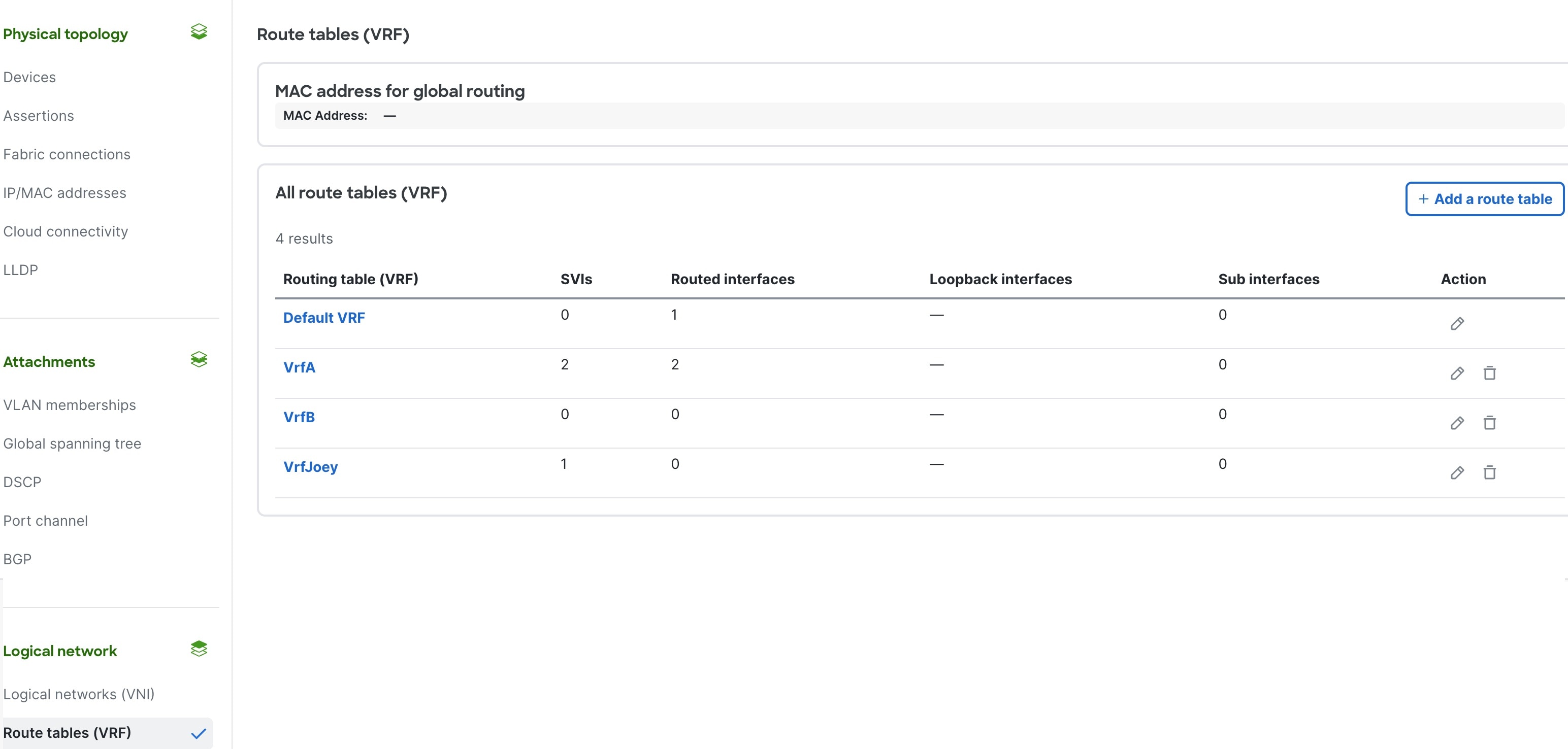Open VLAN memberships
The image size is (1568, 749).
click(70, 405)
